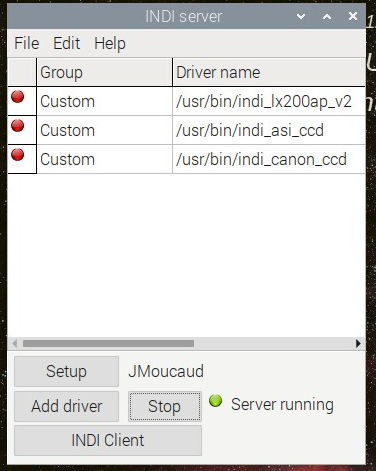
Task: Click horizontal scrollbar left arrow
Action: pyautogui.click(x=15, y=343)
